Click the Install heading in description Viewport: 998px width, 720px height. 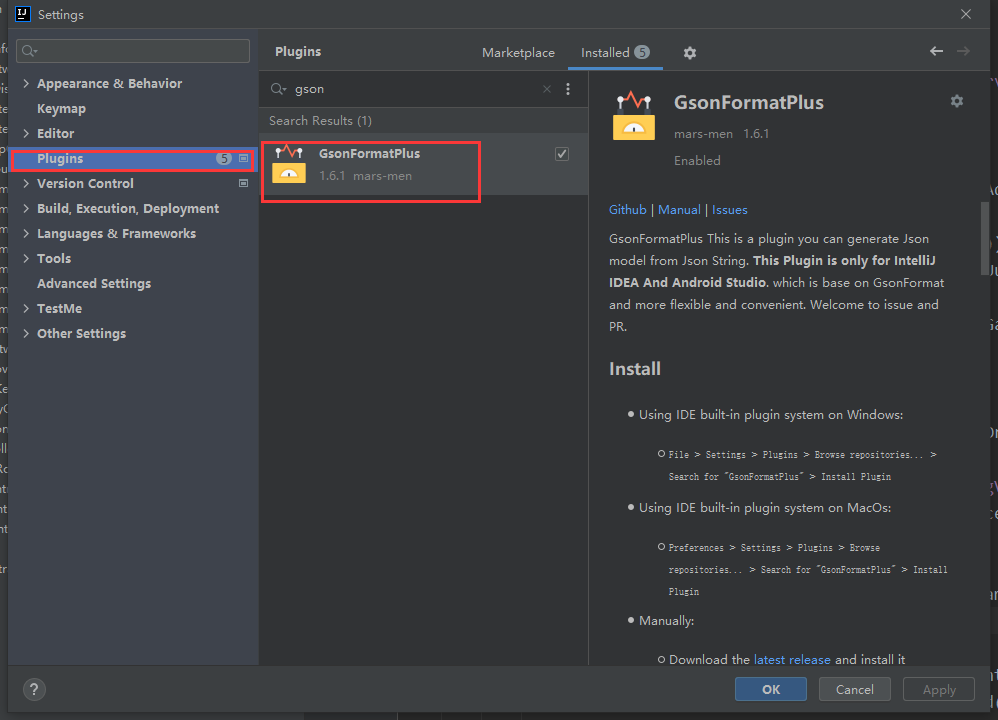click(x=635, y=369)
